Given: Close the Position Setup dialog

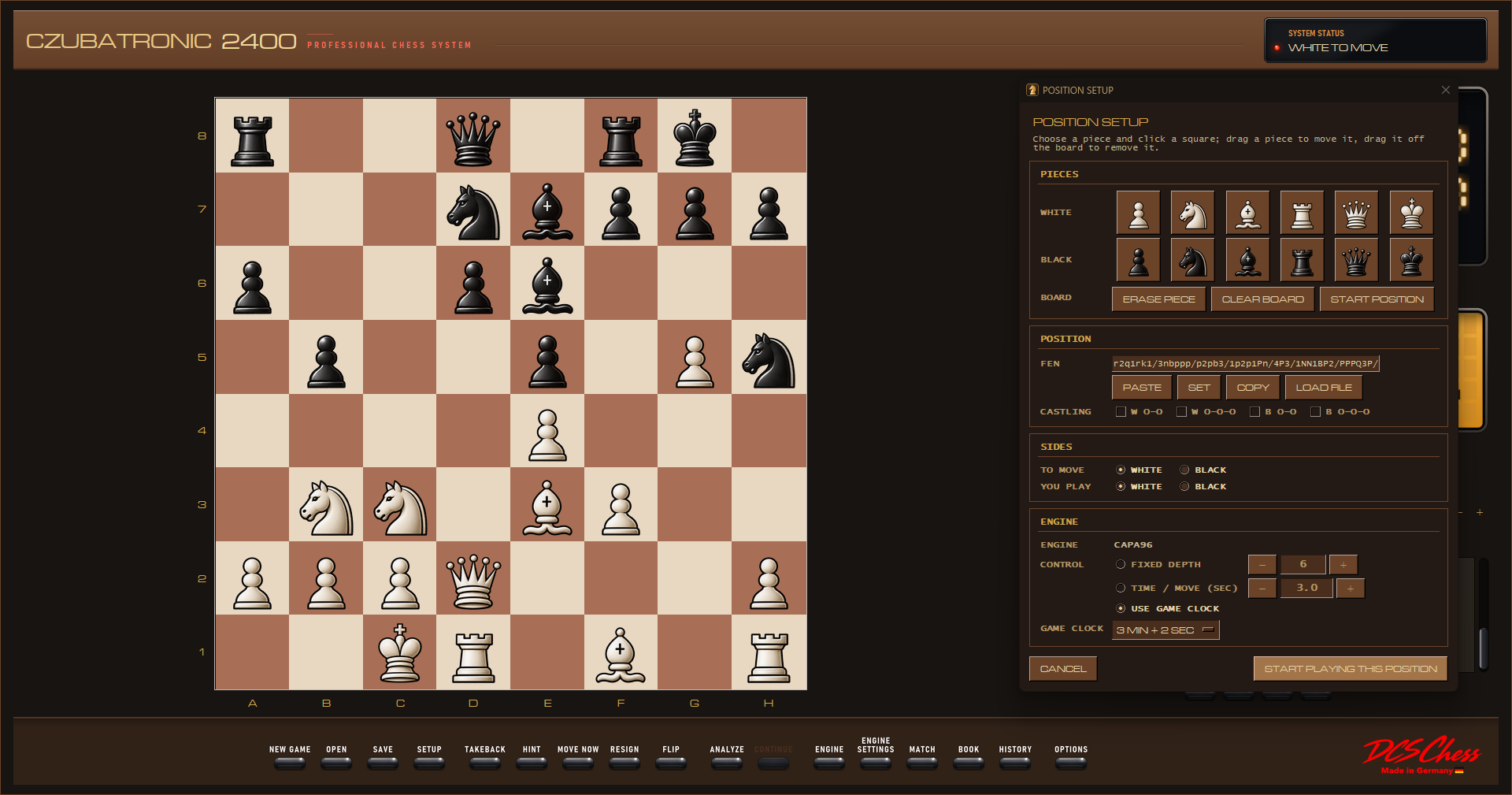Looking at the screenshot, I should click(1446, 90).
